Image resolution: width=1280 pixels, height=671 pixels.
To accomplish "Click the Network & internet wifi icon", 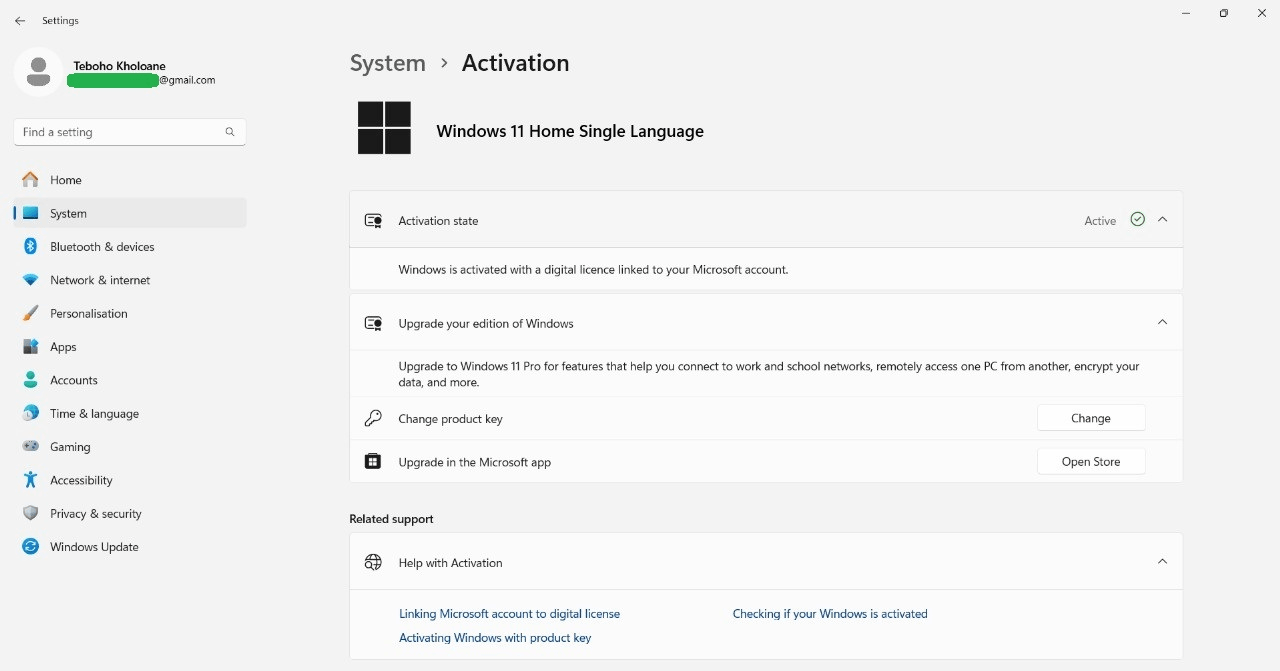I will [31, 280].
